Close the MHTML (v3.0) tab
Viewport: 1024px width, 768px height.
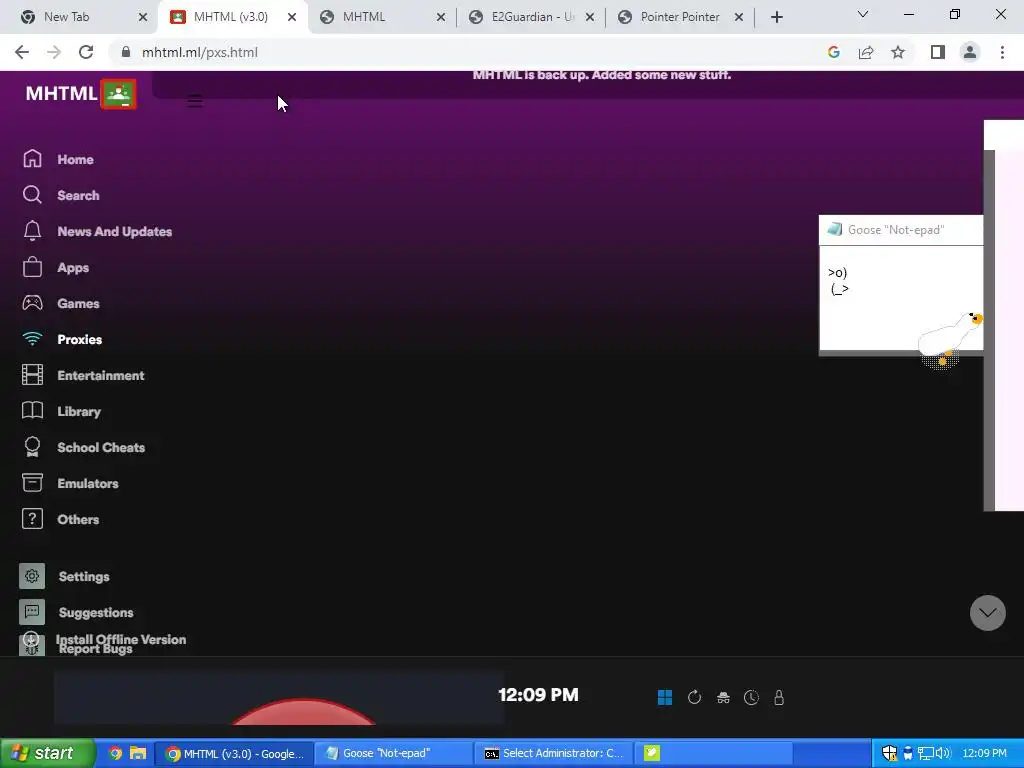click(x=292, y=17)
